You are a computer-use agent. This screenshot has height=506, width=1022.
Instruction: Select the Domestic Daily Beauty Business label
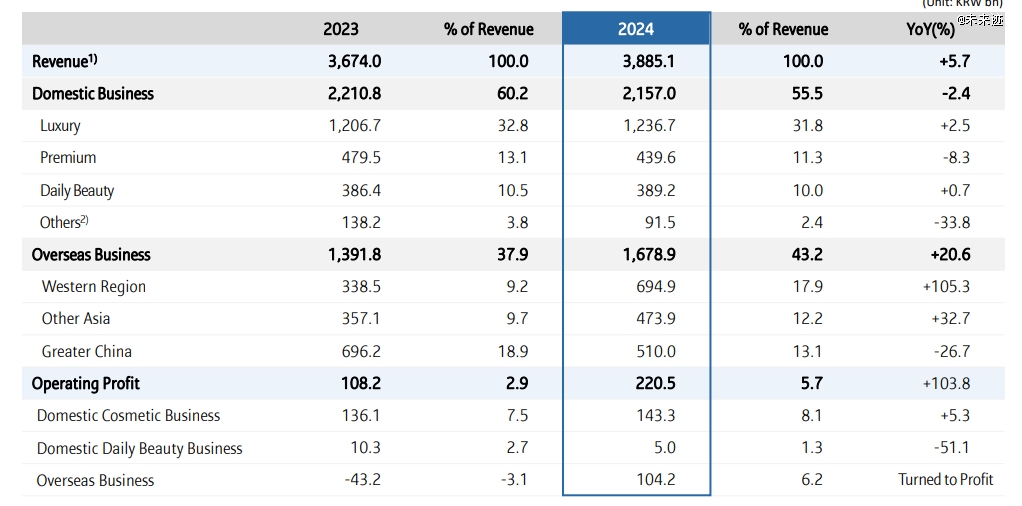139,448
